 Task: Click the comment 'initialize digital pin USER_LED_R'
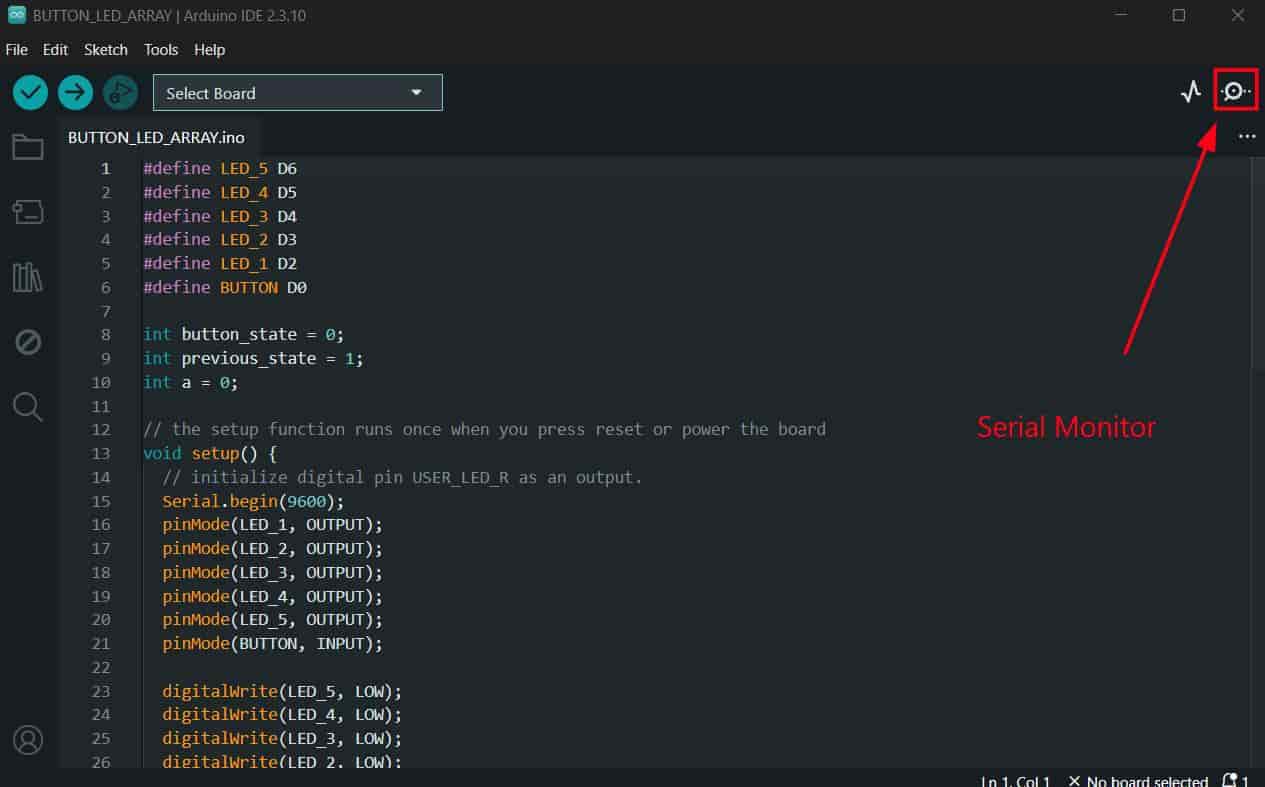(x=402, y=477)
